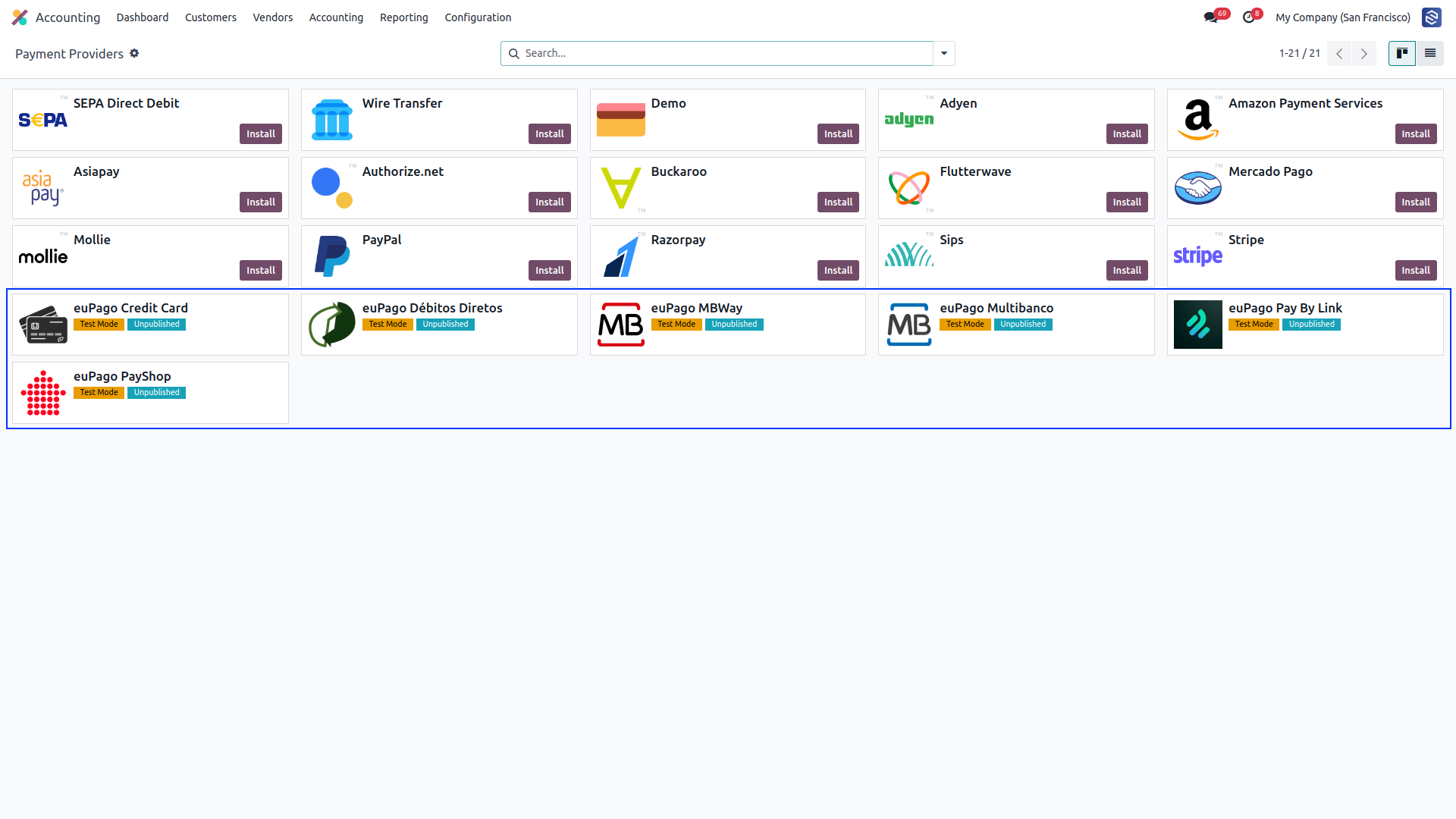Screen dimensions: 1456x819
Task: Click the Stripe logo
Action: (x=1198, y=256)
